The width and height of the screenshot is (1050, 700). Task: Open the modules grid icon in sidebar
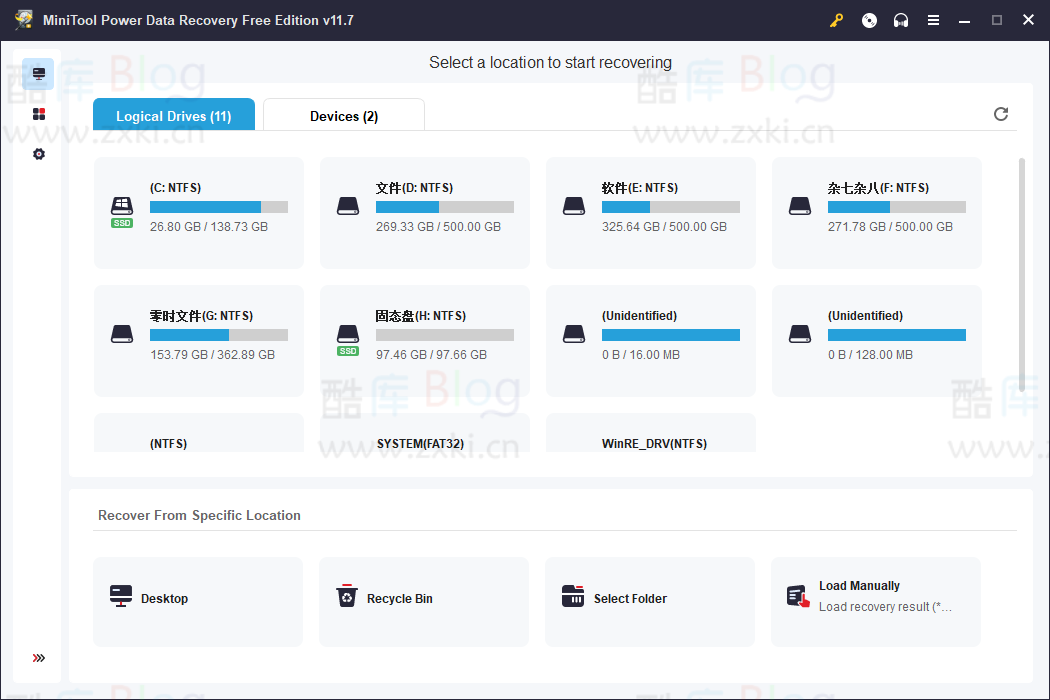[38, 113]
